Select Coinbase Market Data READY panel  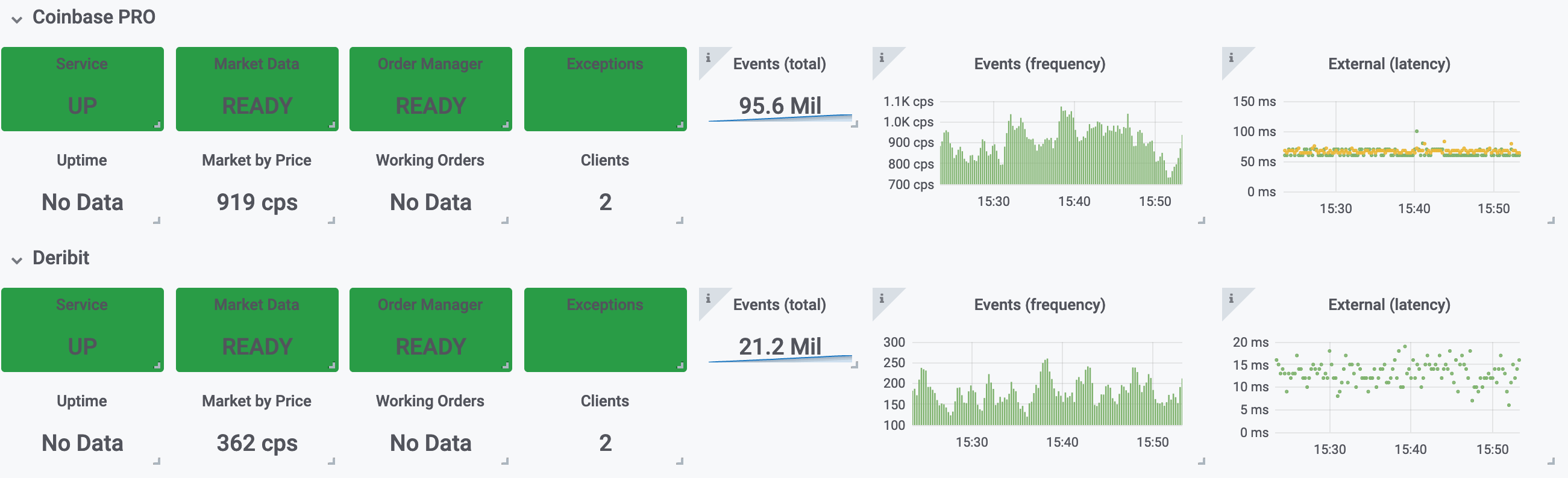click(257, 88)
